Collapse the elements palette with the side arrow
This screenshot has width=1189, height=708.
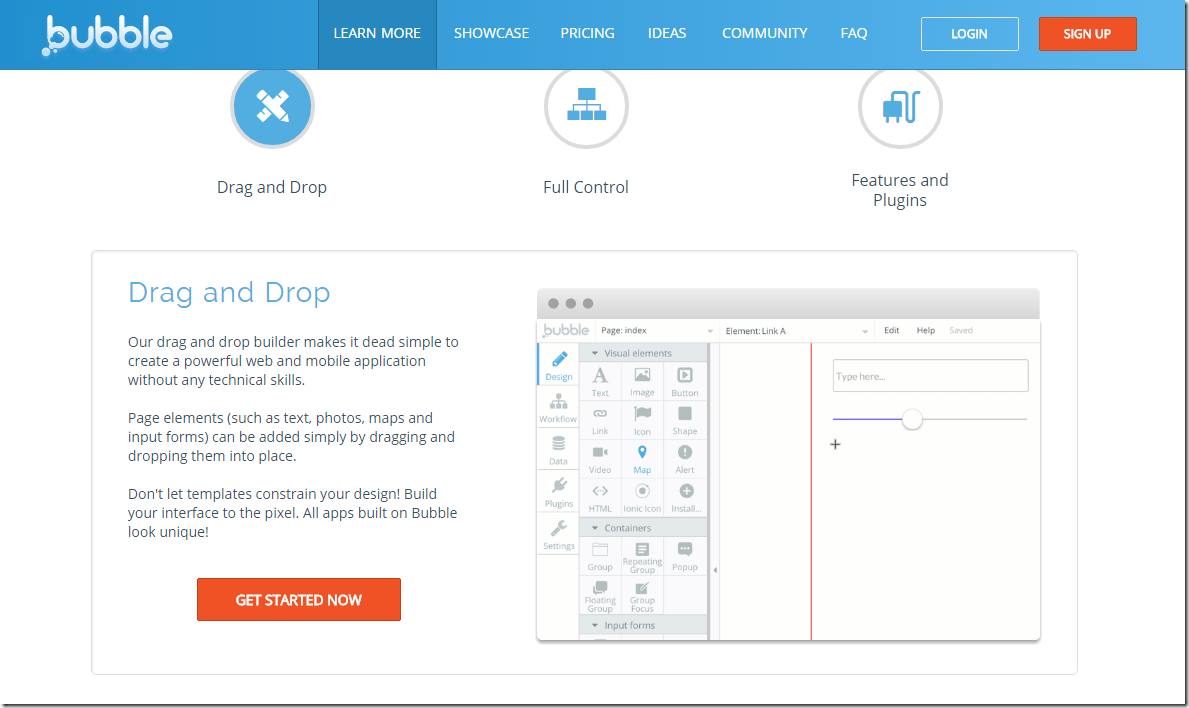click(x=715, y=570)
